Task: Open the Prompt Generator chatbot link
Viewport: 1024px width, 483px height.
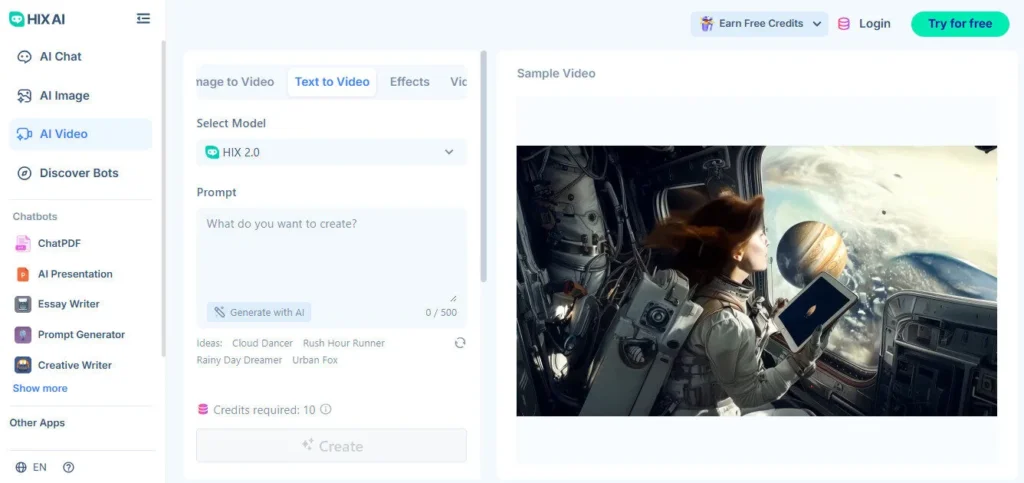Action: (x=81, y=335)
